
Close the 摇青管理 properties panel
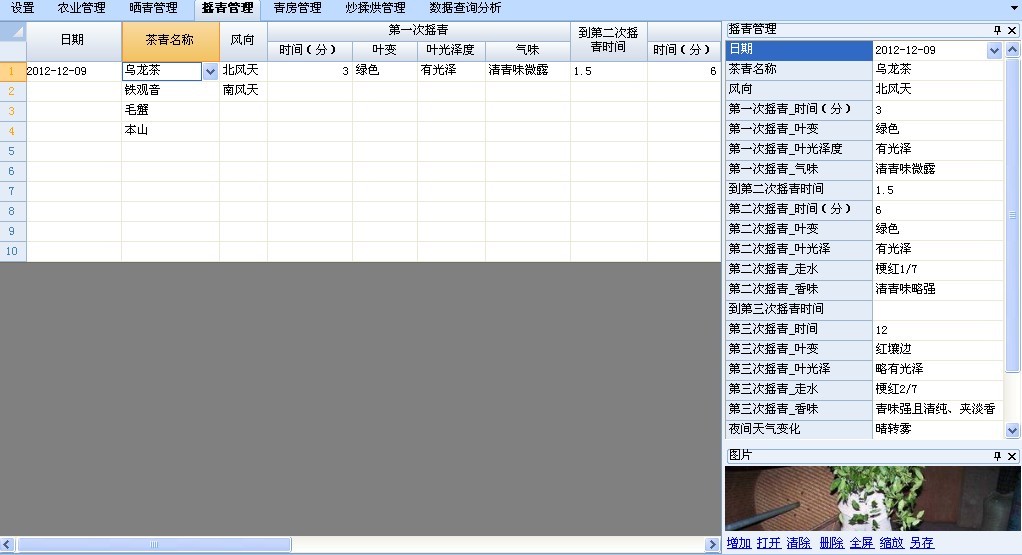[1012, 30]
